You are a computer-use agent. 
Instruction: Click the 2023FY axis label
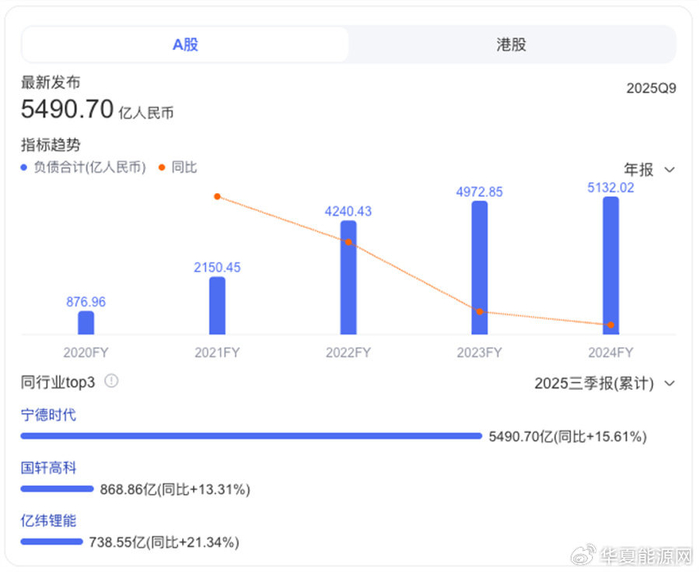click(480, 353)
